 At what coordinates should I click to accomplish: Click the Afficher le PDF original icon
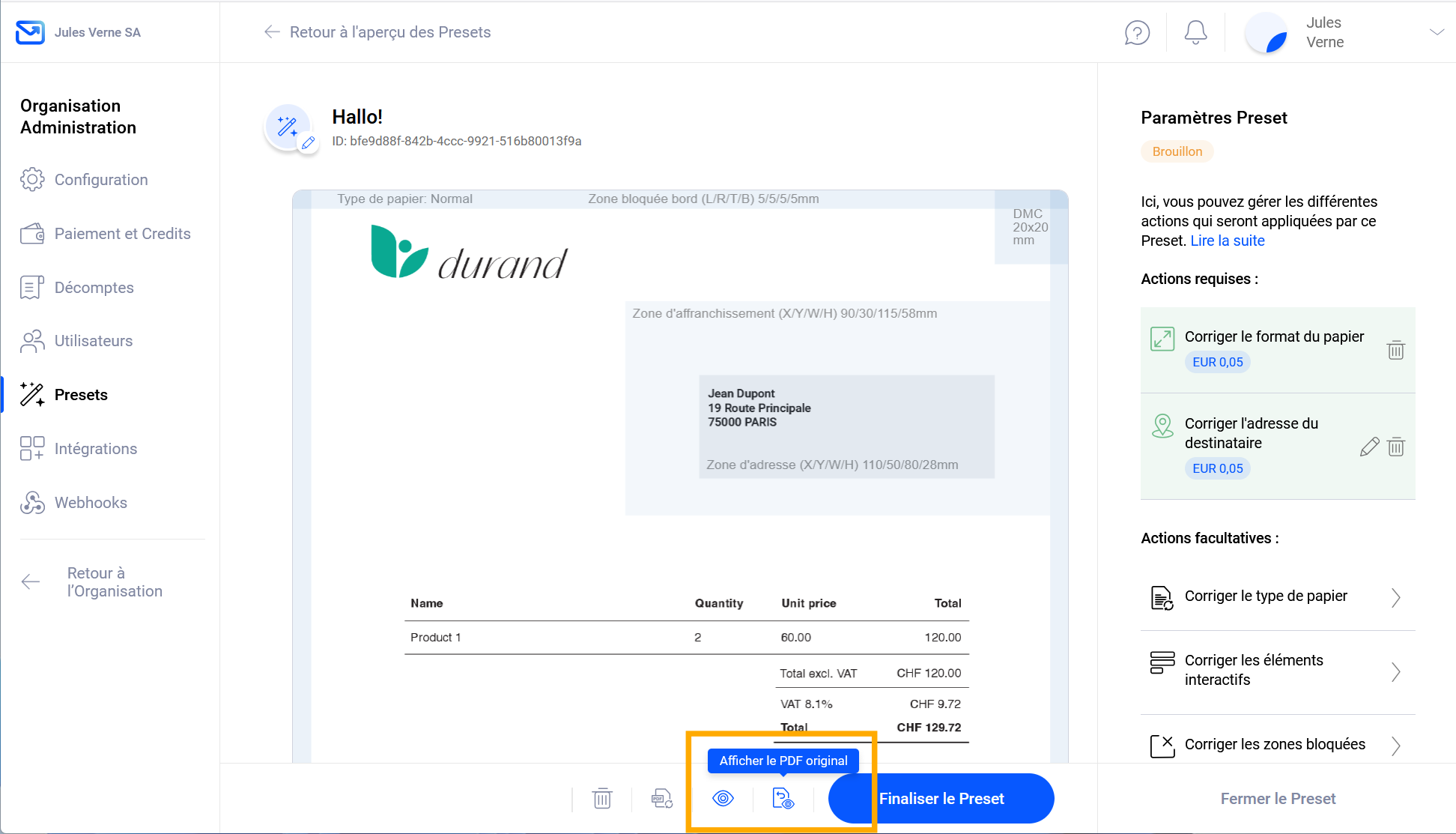coord(783,799)
